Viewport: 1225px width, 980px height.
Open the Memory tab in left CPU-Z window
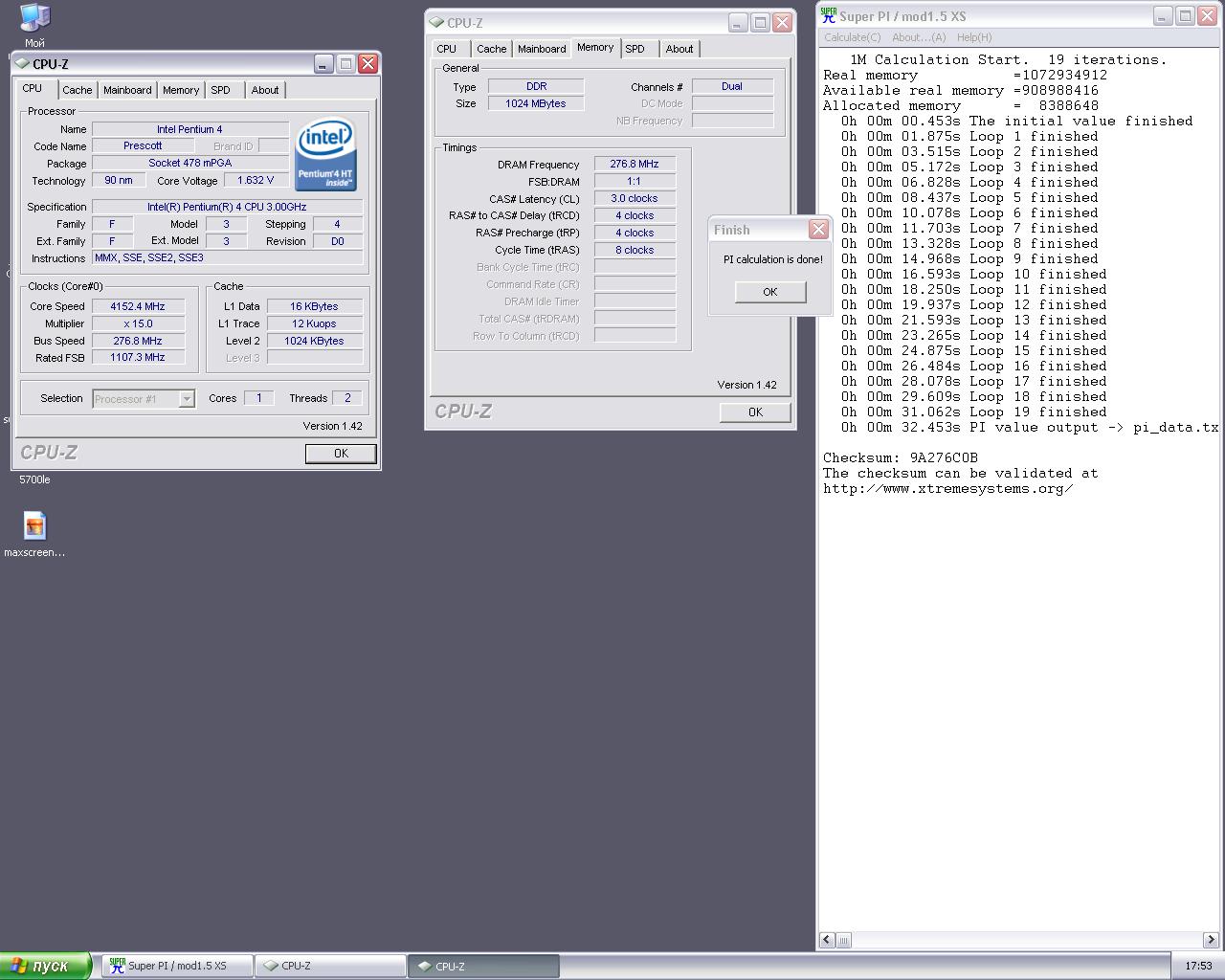(181, 90)
